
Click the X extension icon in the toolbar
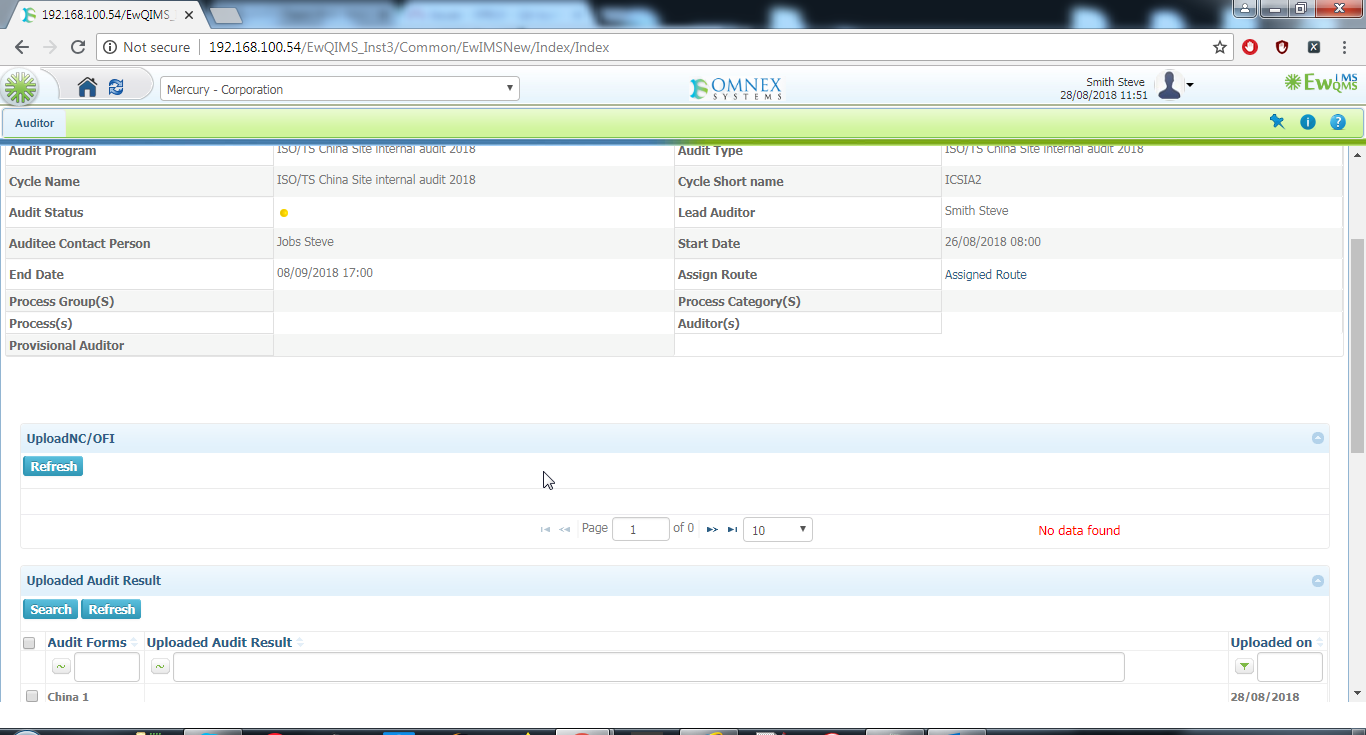pyautogui.click(x=1314, y=47)
